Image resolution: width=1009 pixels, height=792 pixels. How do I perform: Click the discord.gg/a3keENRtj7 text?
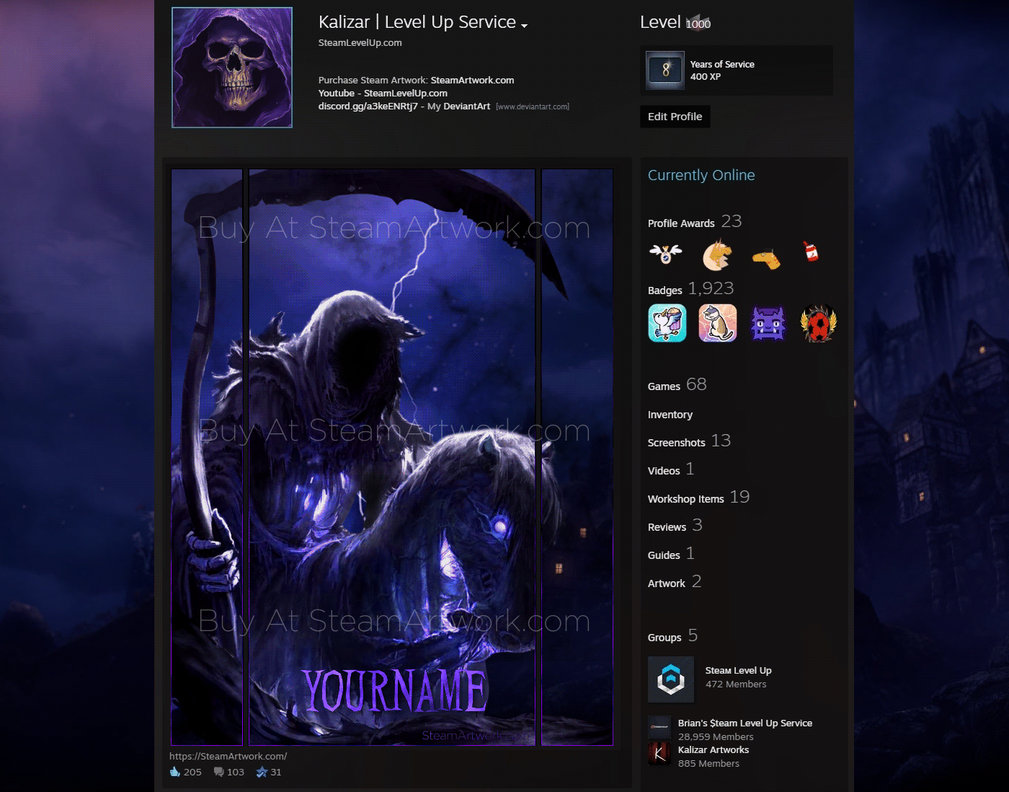(368, 106)
